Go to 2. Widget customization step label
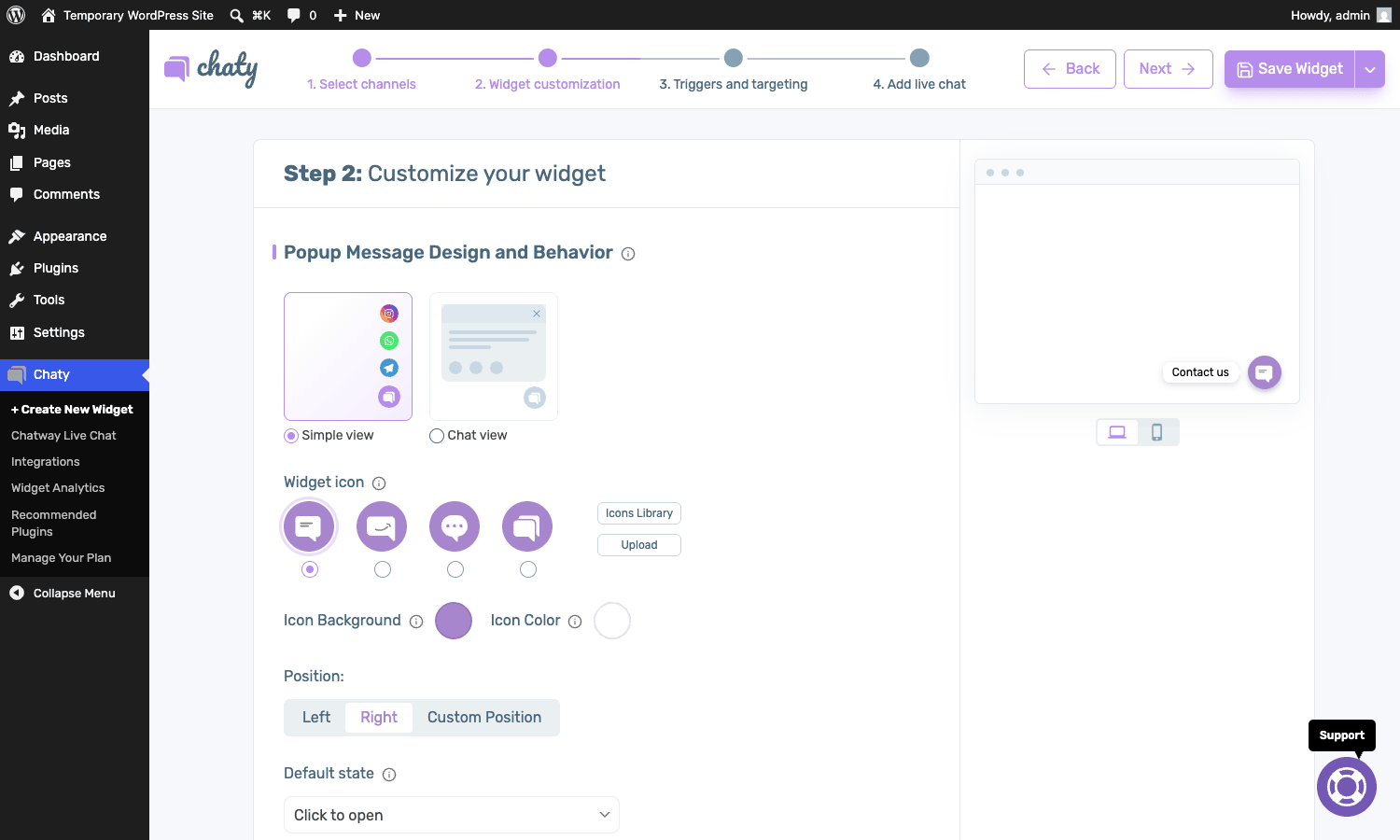The image size is (1400, 840). 548,84
